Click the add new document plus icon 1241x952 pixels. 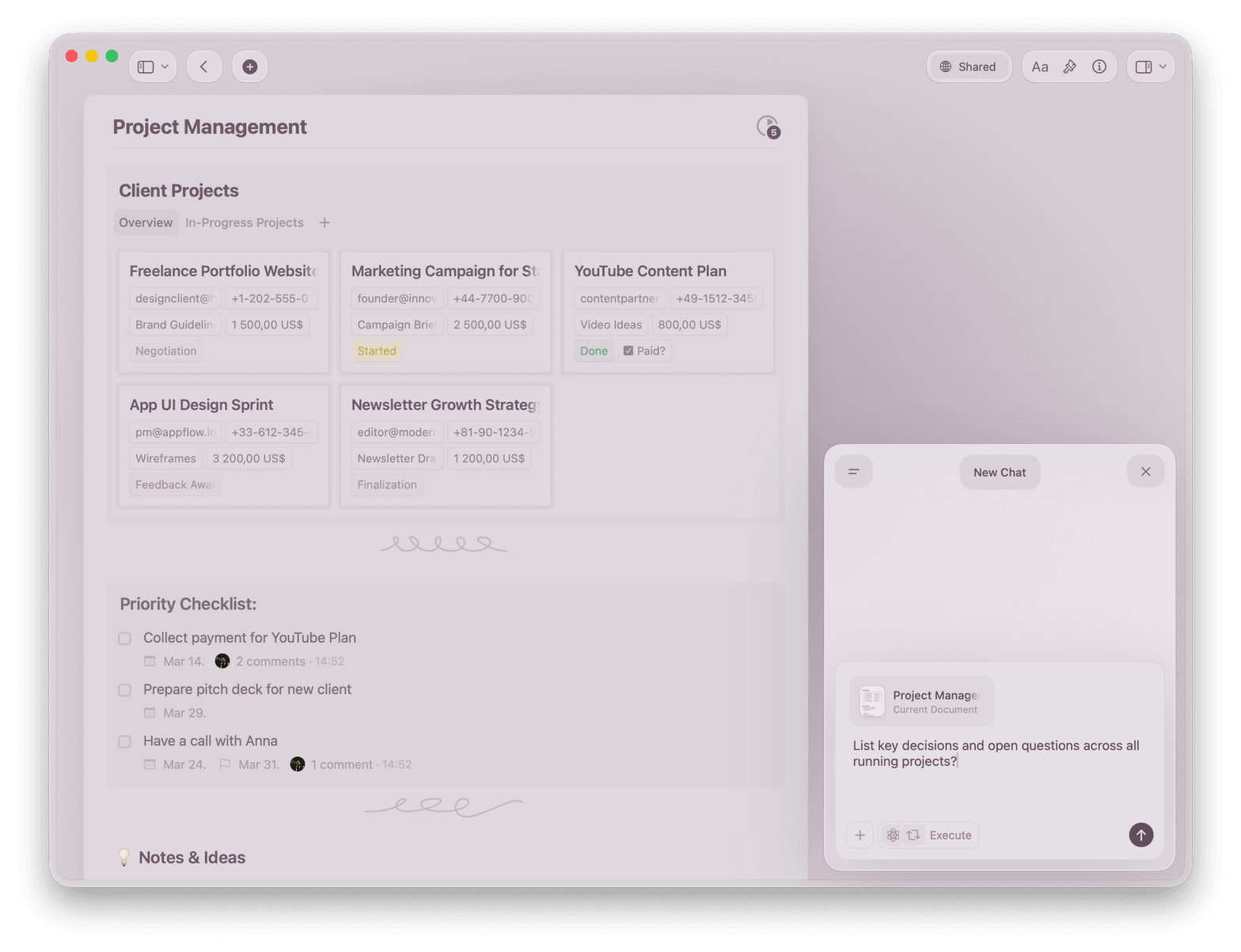point(249,66)
